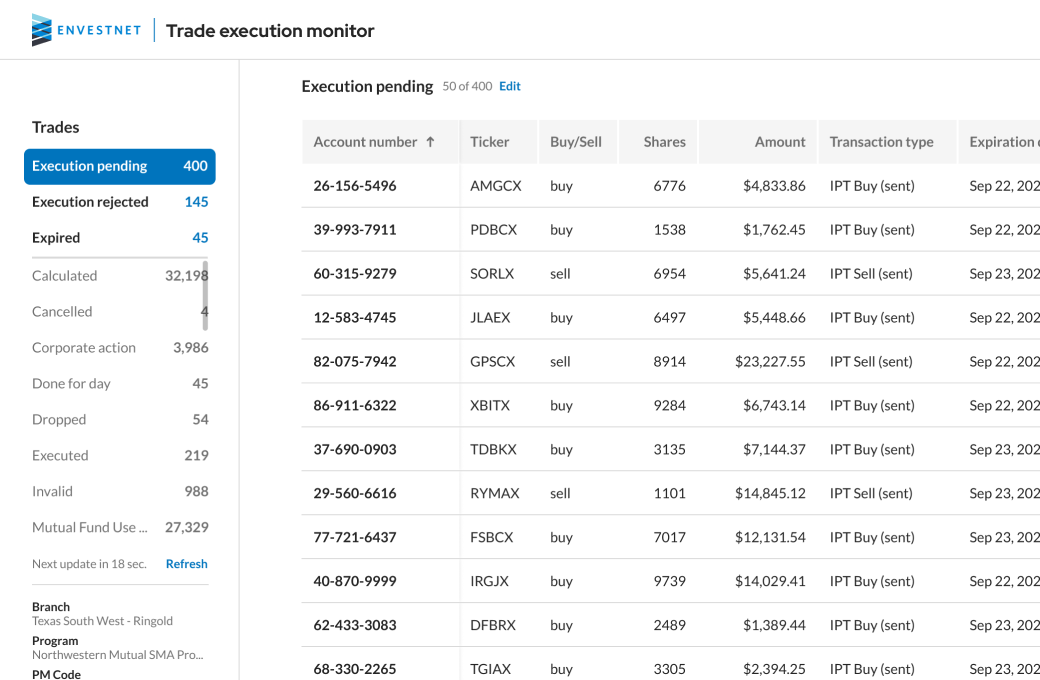Viewport: 1040px width, 680px height.
Task: Click Edit next to 50 of 400
Action: point(510,87)
